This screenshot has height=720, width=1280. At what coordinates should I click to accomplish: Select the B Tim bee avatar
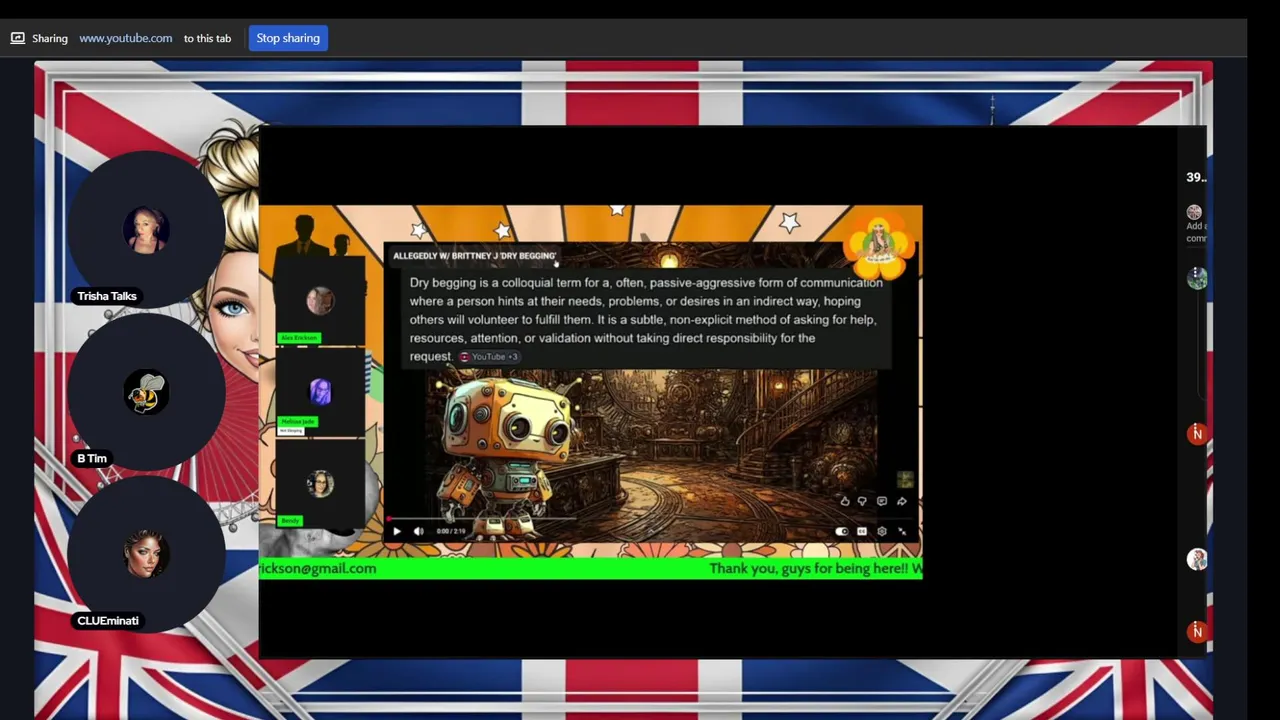[146, 394]
